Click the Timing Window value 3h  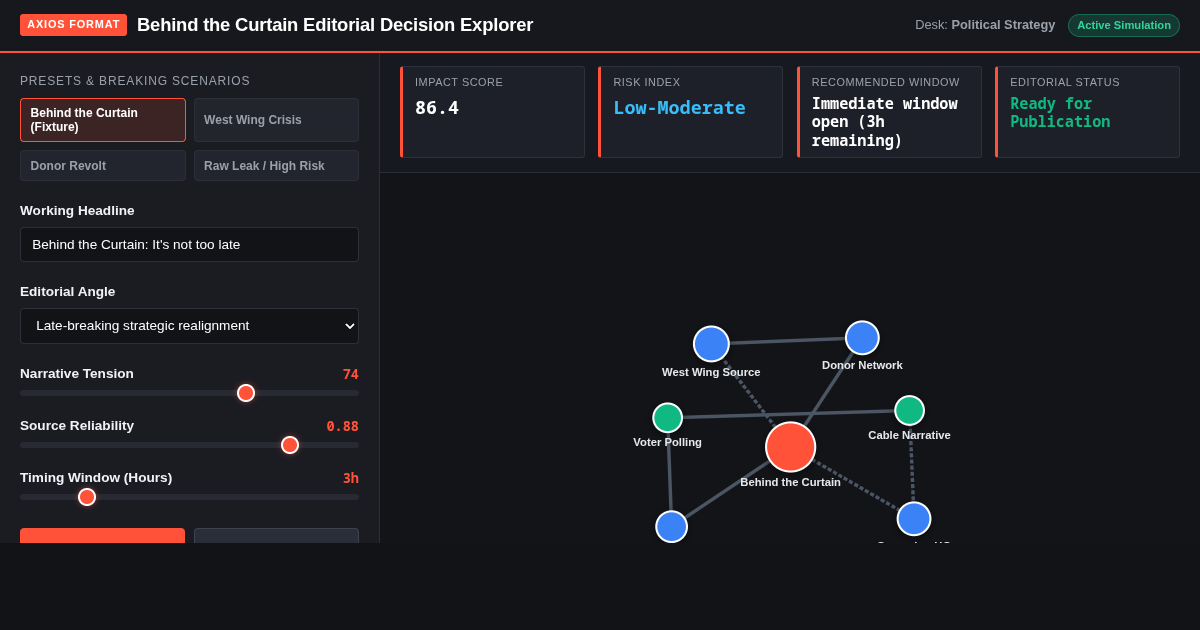[x=351, y=478]
